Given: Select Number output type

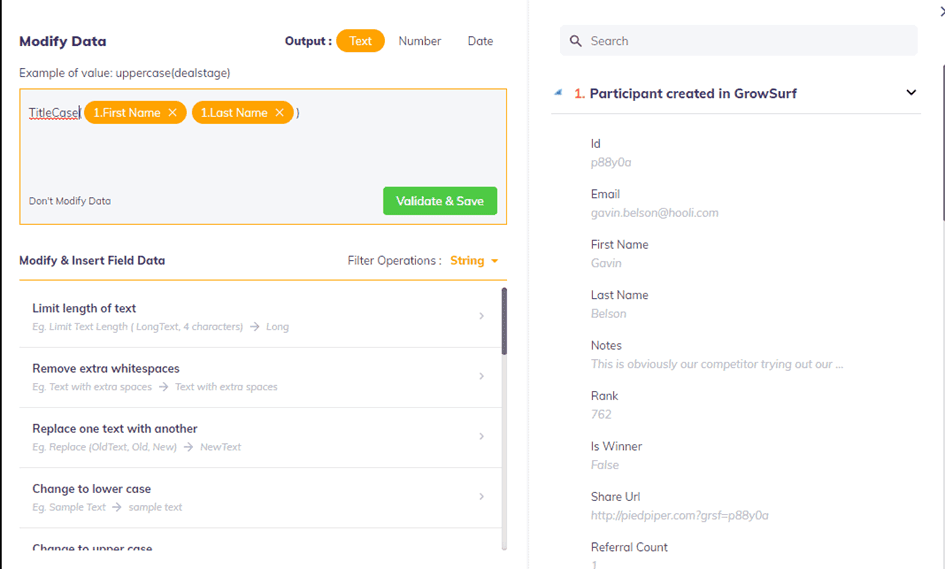Looking at the screenshot, I should click(x=419, y=41).
